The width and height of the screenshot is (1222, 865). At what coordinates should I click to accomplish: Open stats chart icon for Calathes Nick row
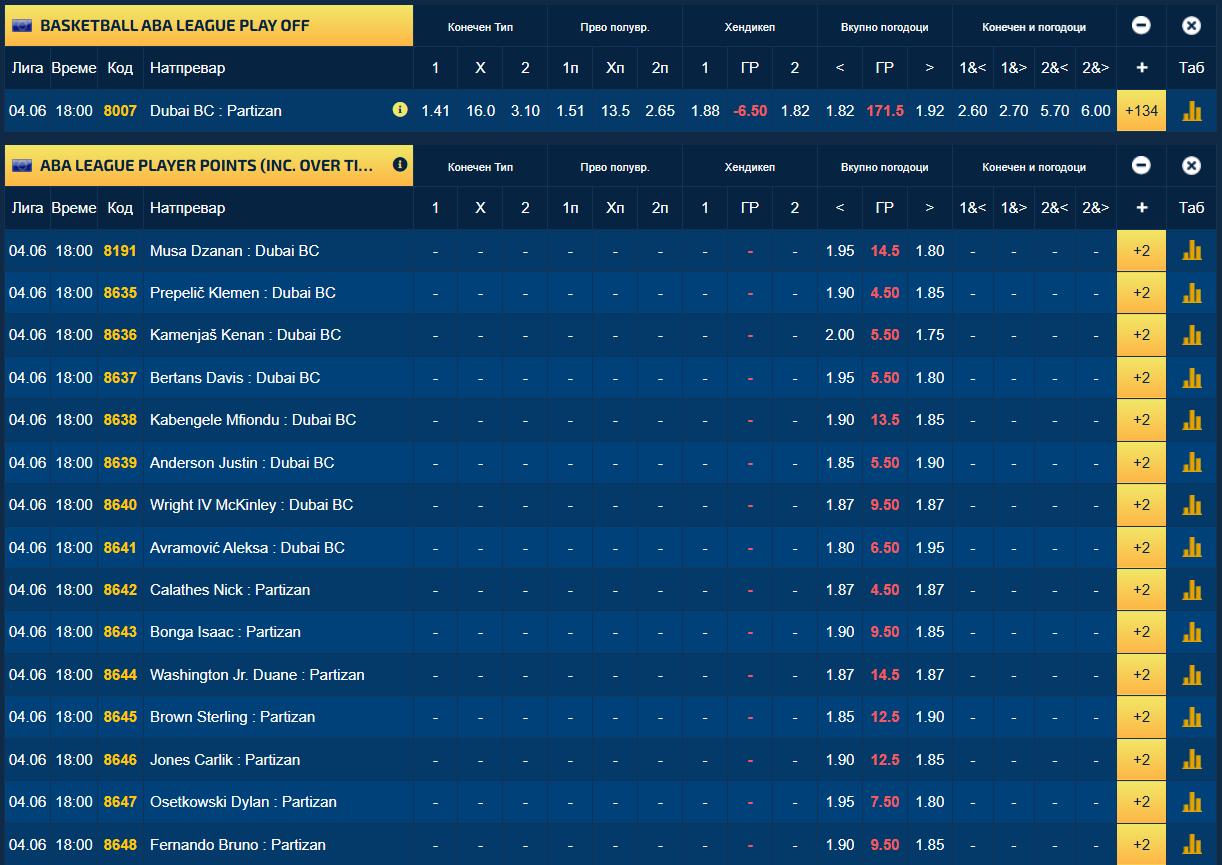[1191, 590]
